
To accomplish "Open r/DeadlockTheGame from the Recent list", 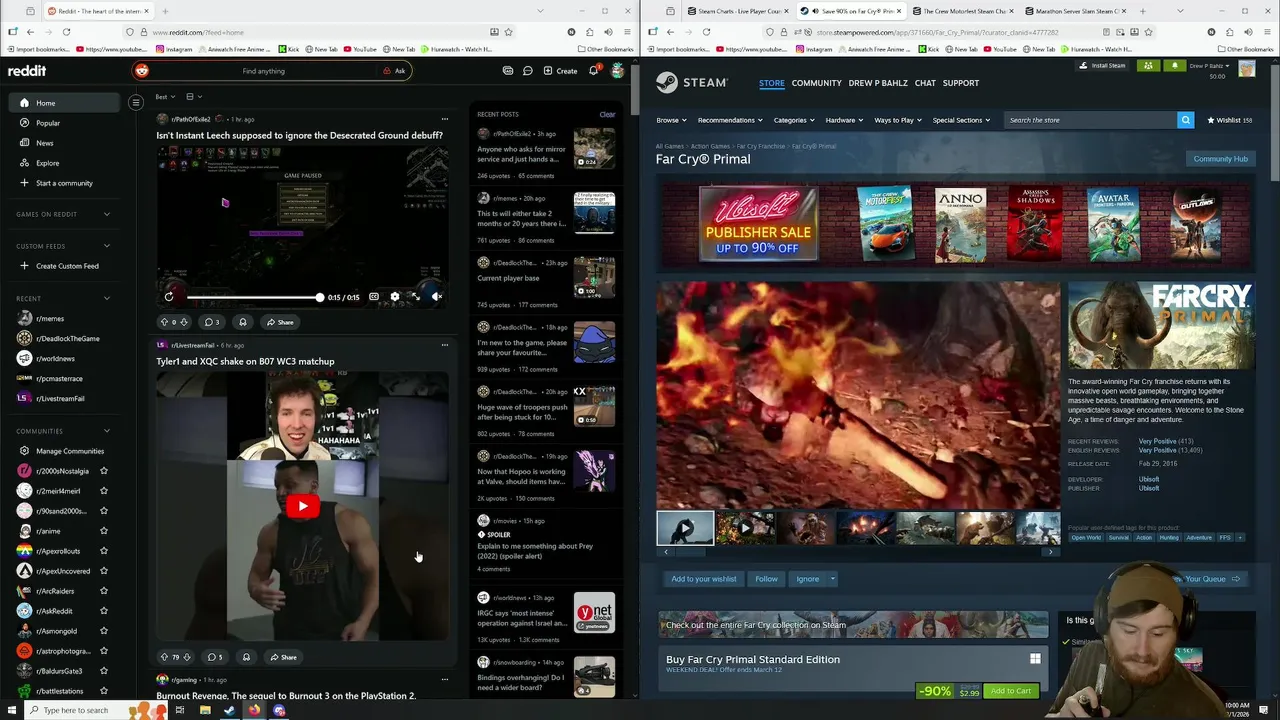I will 60,339.
